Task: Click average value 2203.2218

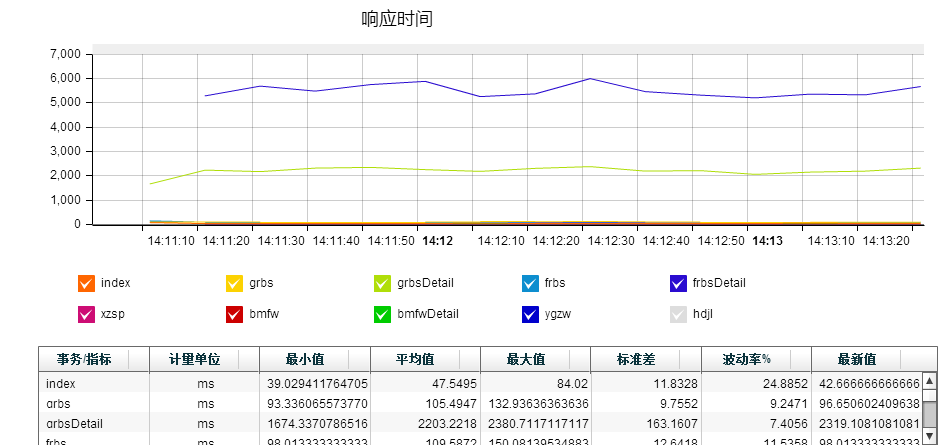Action: click(448, 424)
